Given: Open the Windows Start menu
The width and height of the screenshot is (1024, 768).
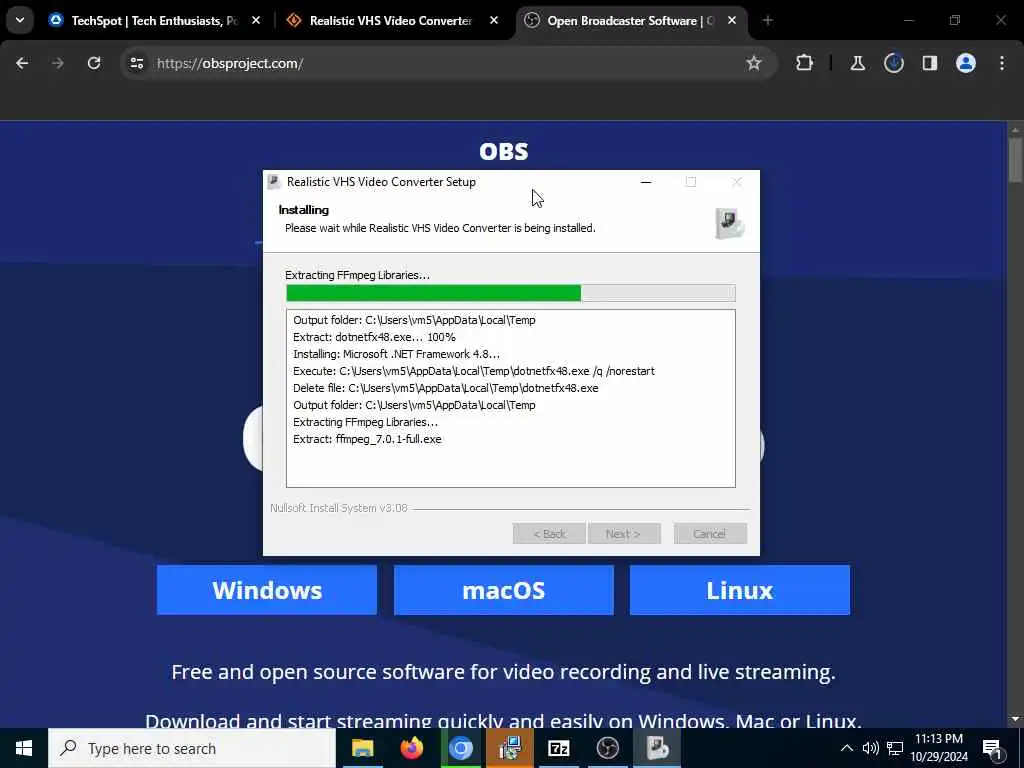Looking at the screenshot, I should (x=24, y=748).
